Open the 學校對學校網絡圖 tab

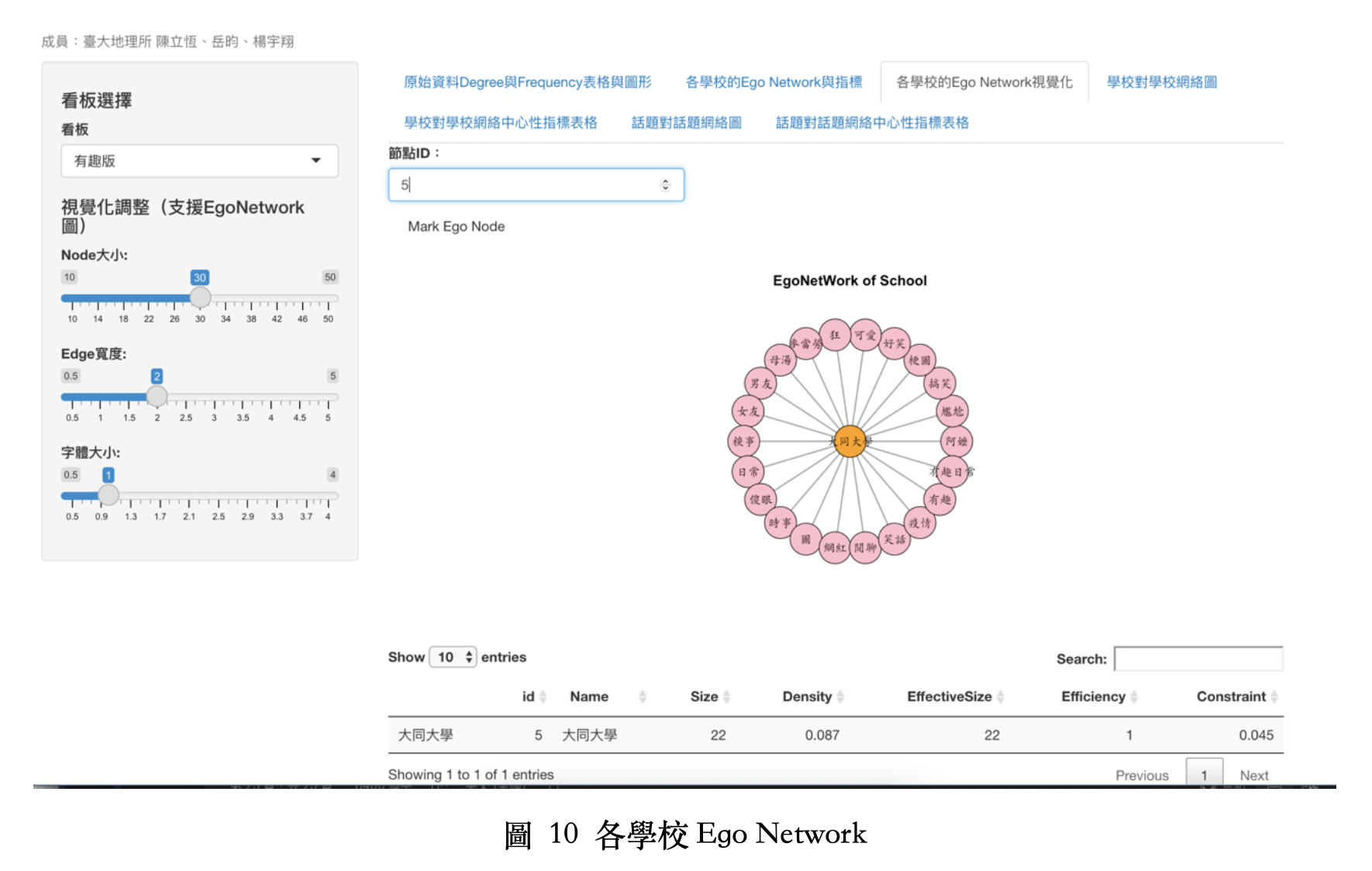click(x=1161, y=82)
